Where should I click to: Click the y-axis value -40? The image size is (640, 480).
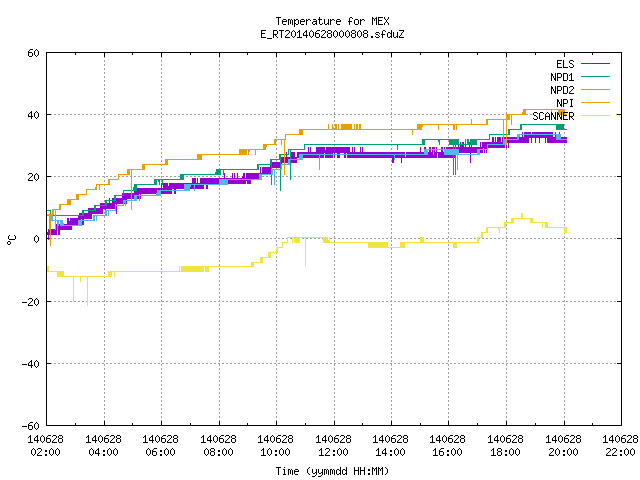coord(31,364)
